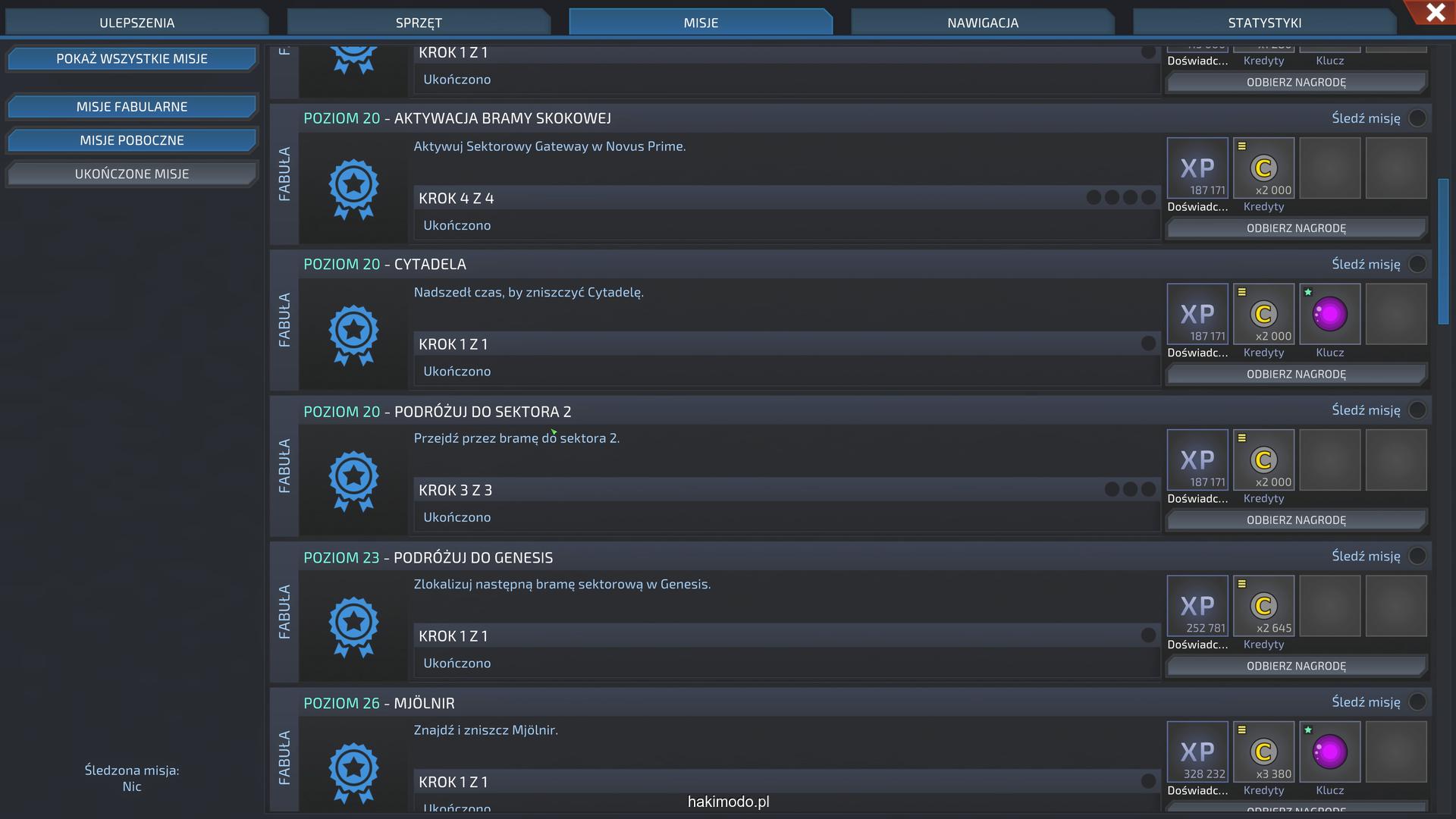Click the XP reward icon for Podróżuj do Sektora 2
This screenshot has width=1456, height=819.
click(1197, 460)
